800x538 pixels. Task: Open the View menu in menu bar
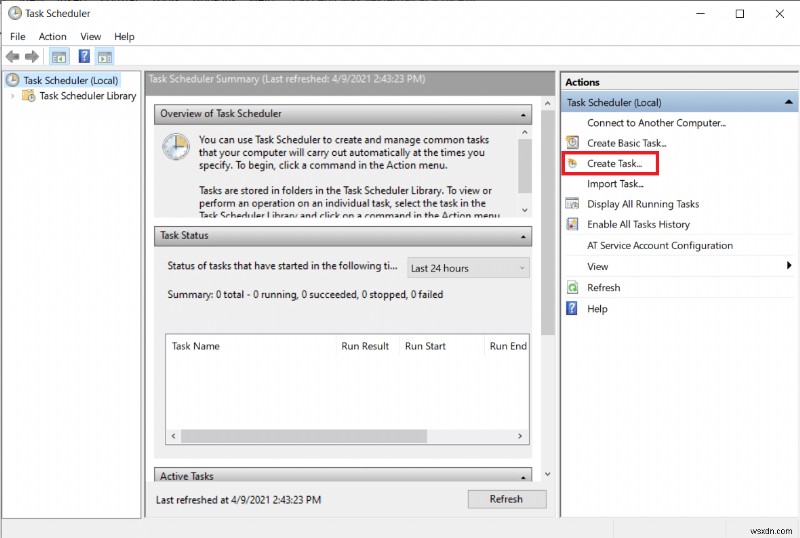tap(90, 37)
